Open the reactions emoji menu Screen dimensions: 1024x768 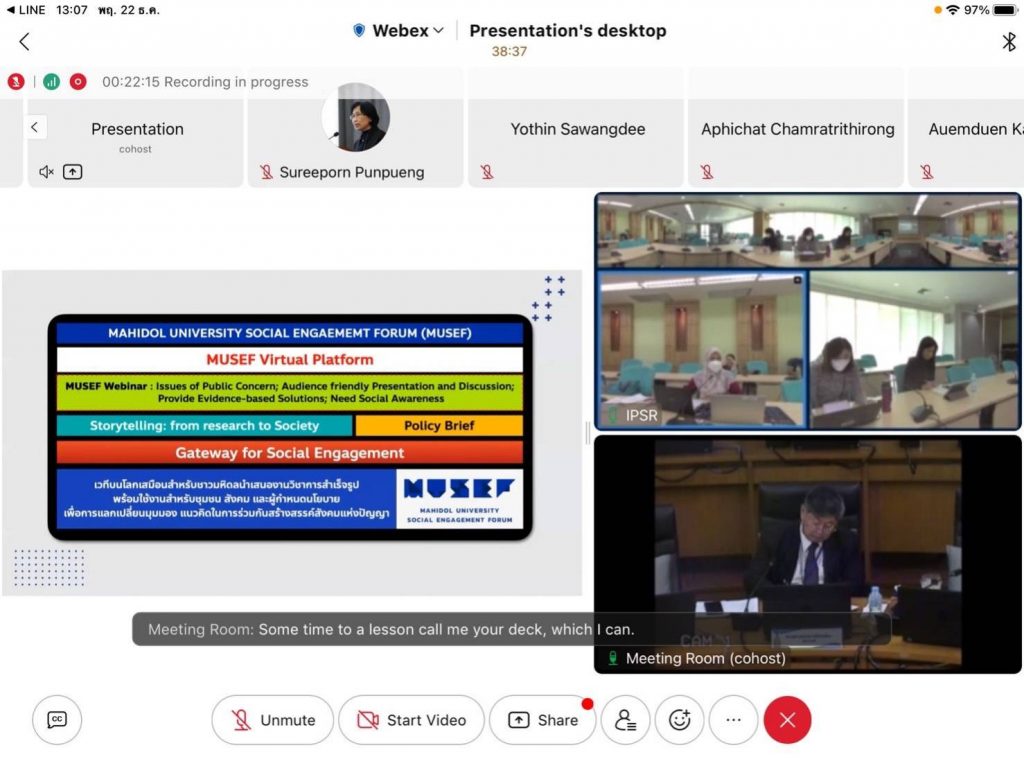679,720
